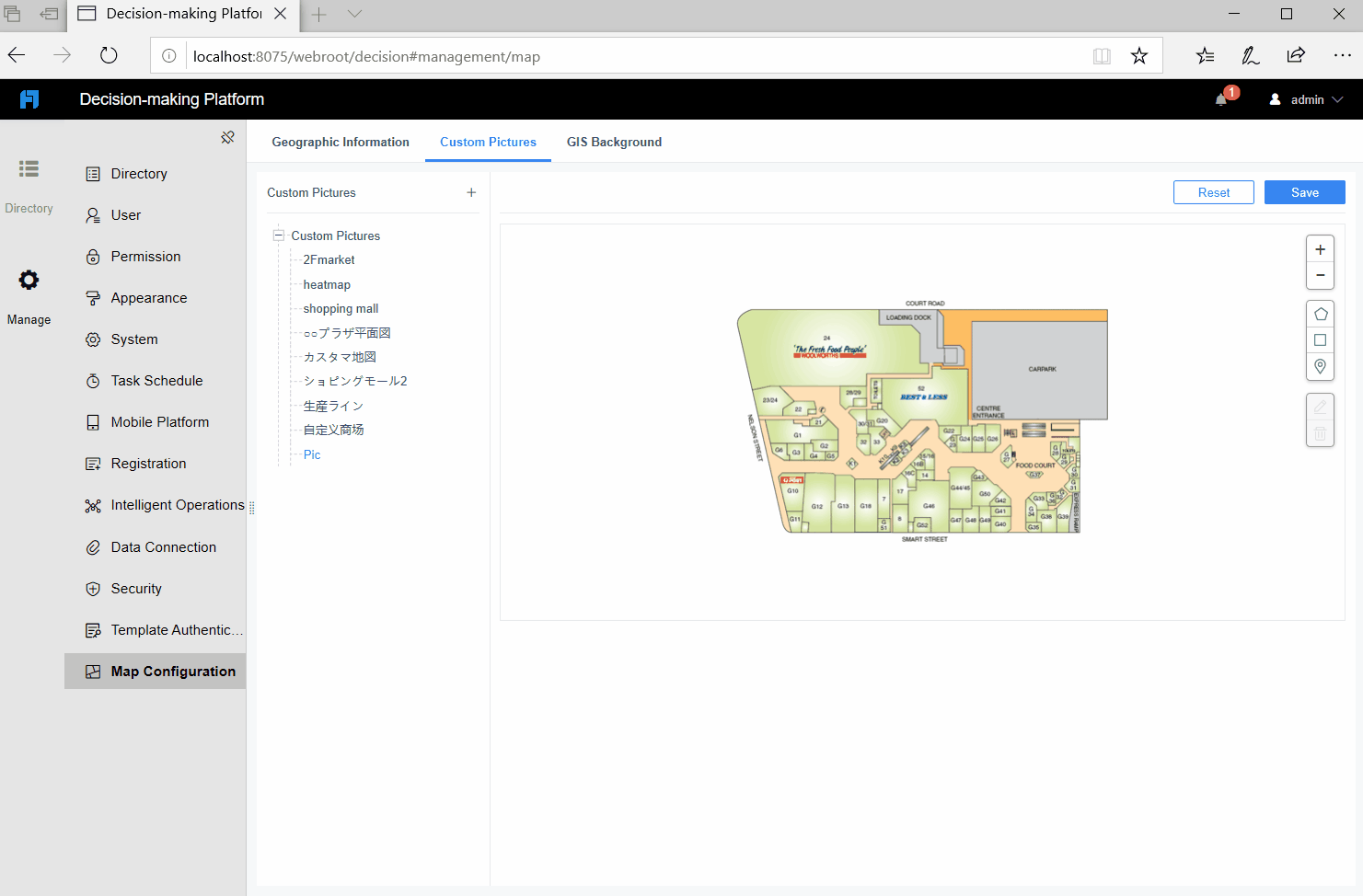The image size is (1363, 896).
Task: Click the Decision-making Platform logo
Action: tap(29, 99)
